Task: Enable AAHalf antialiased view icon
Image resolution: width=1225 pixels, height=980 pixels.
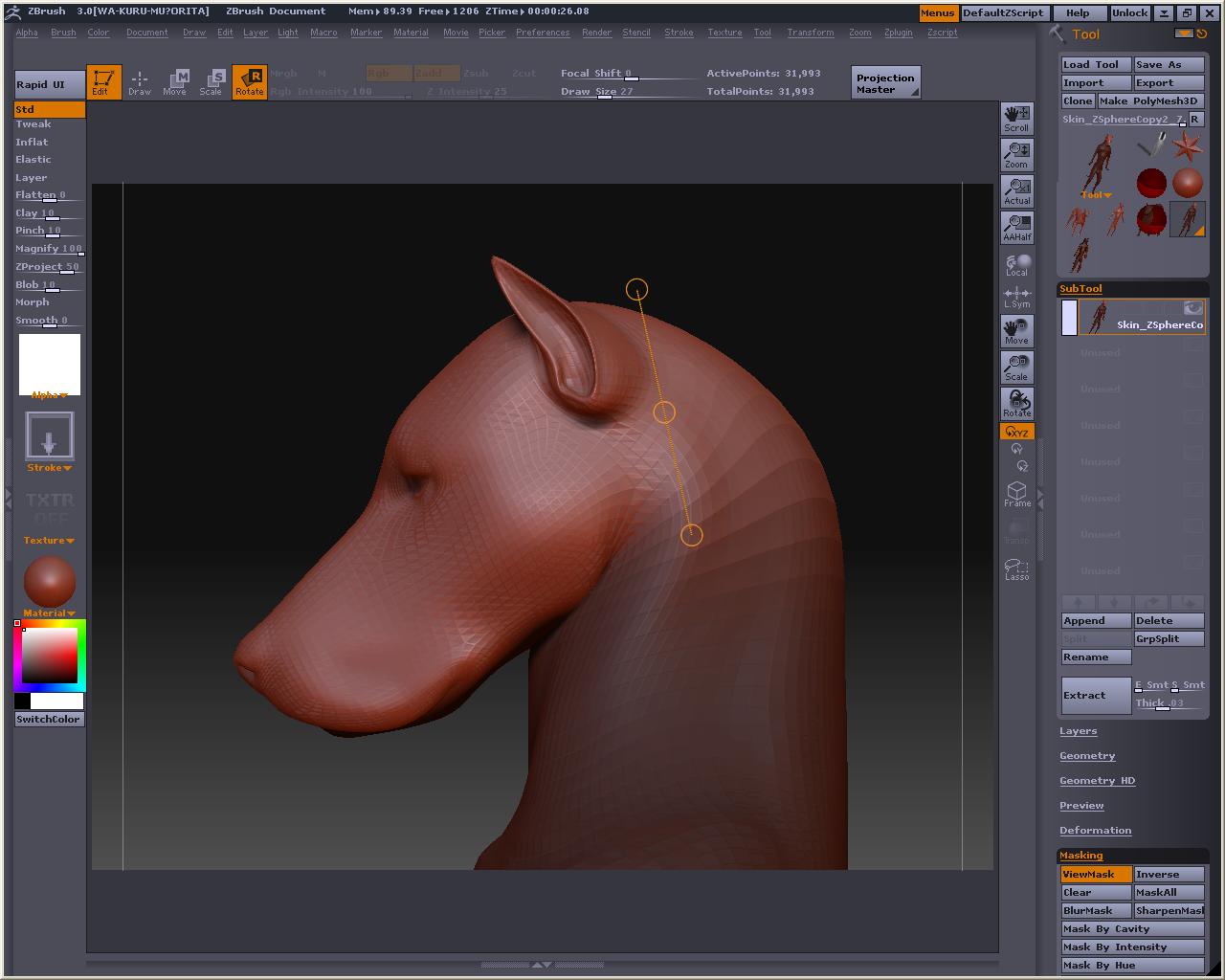Action: click(x=1016, y=227)
